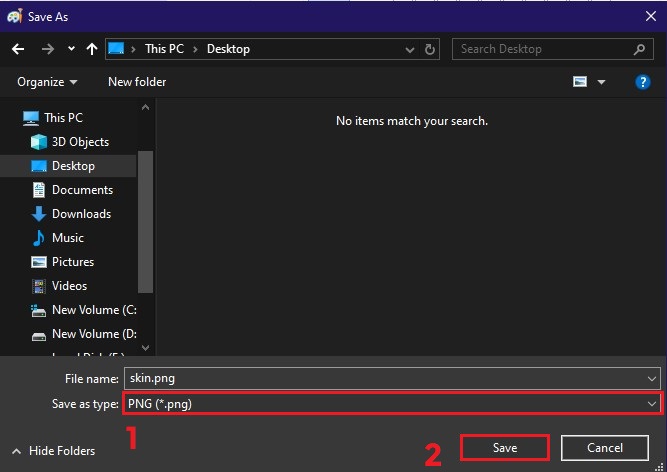Go back with the left arrow
667x472 pixels.
(x=18, y=49)
